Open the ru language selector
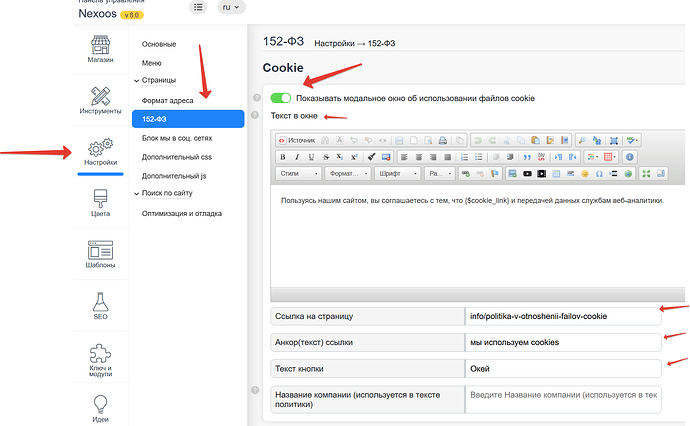Viewport: 690px width, 426px height. [x=231, y=7]
